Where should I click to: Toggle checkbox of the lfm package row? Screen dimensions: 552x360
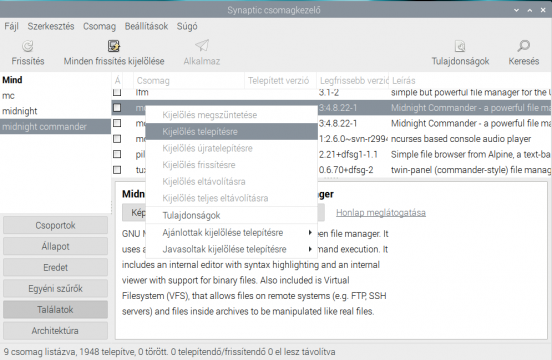click(117, 92)
